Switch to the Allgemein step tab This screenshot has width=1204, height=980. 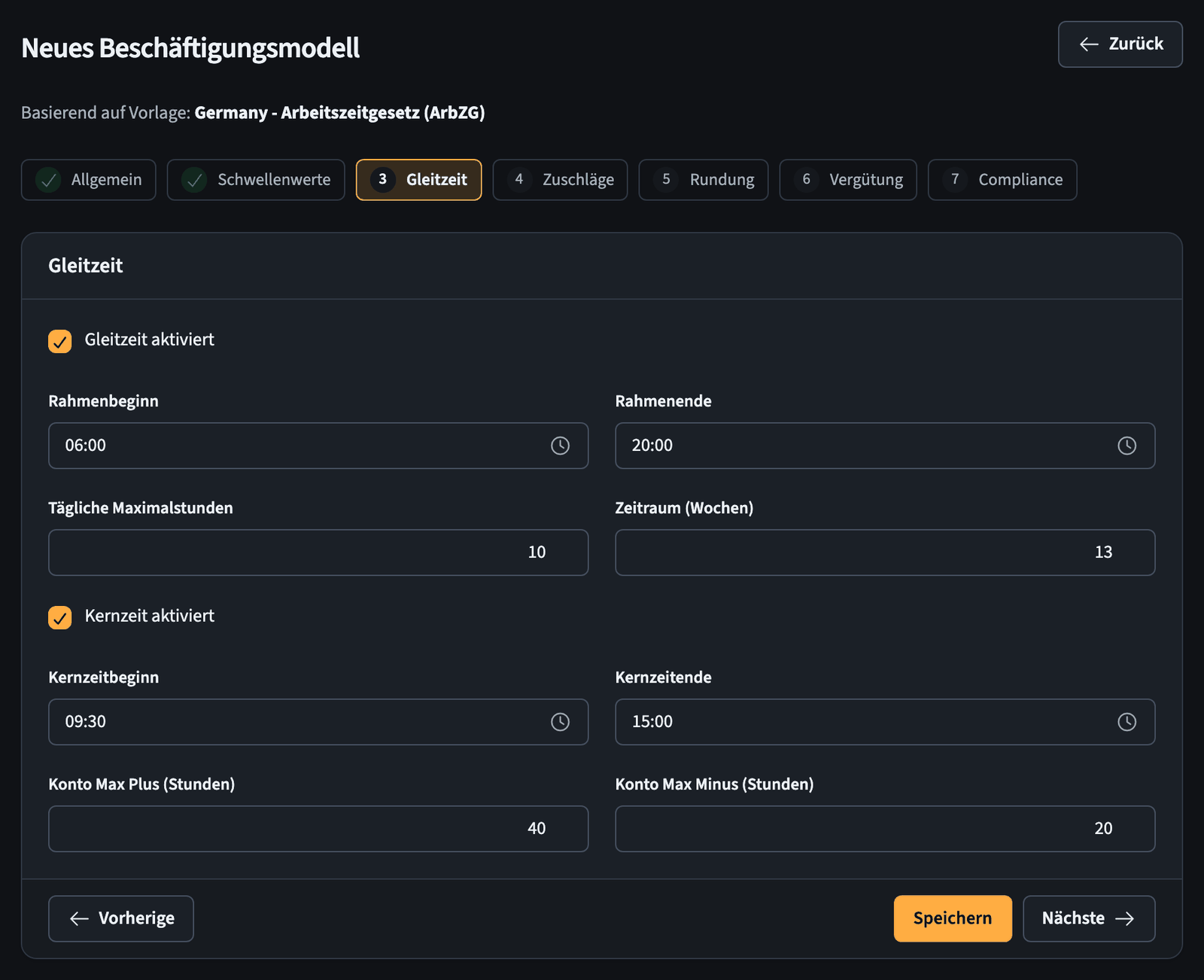point(89,180)
